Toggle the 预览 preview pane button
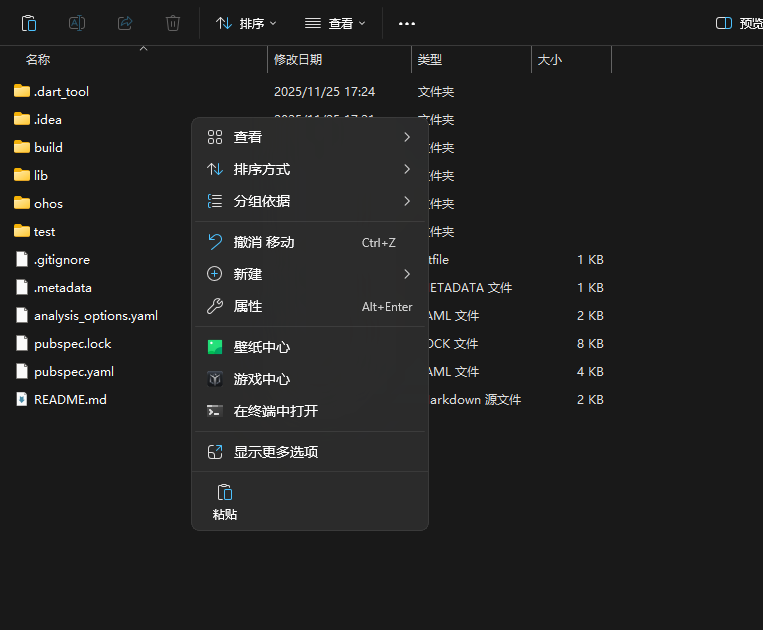The image size is (763, 630). (x=739, y=23)
